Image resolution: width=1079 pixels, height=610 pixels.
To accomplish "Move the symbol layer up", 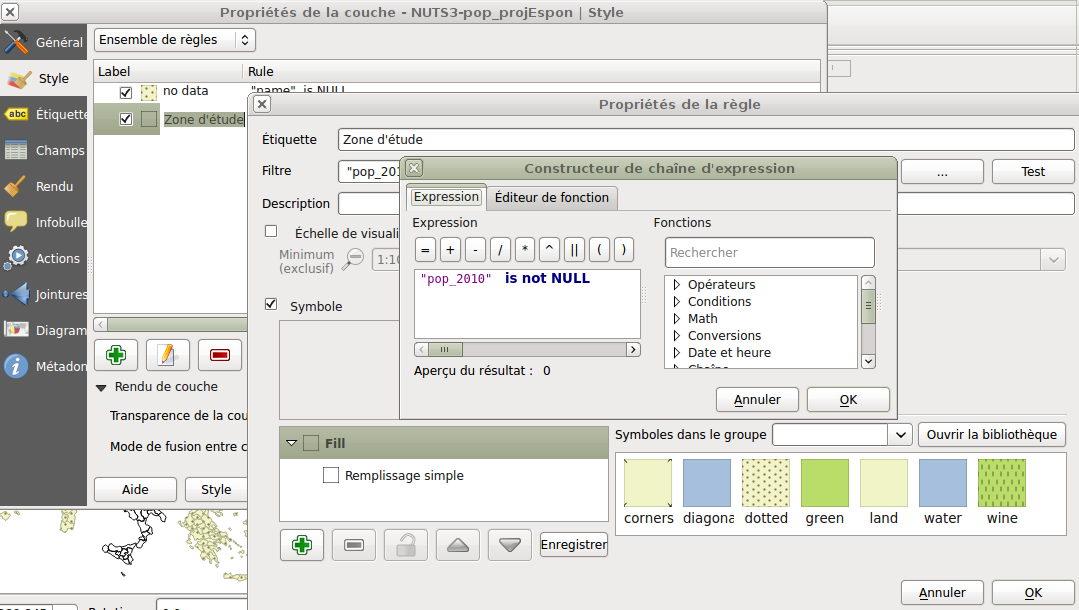I will pos(458,545).
